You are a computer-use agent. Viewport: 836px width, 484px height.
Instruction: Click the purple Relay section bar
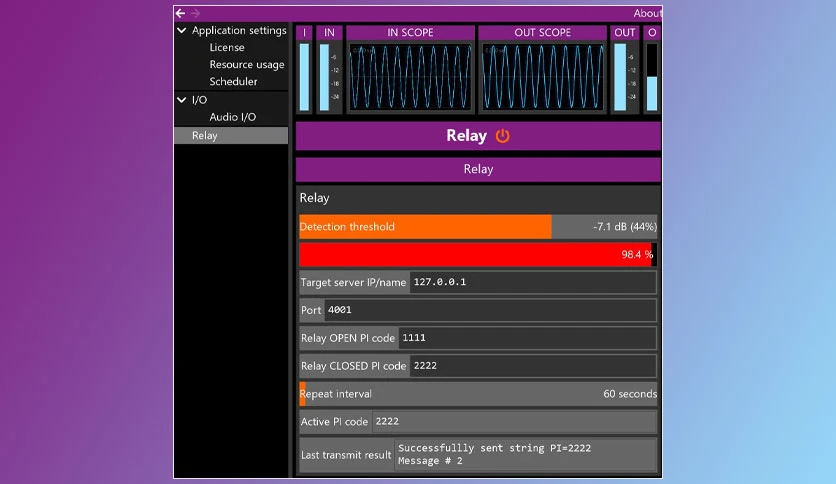[478, 169]
